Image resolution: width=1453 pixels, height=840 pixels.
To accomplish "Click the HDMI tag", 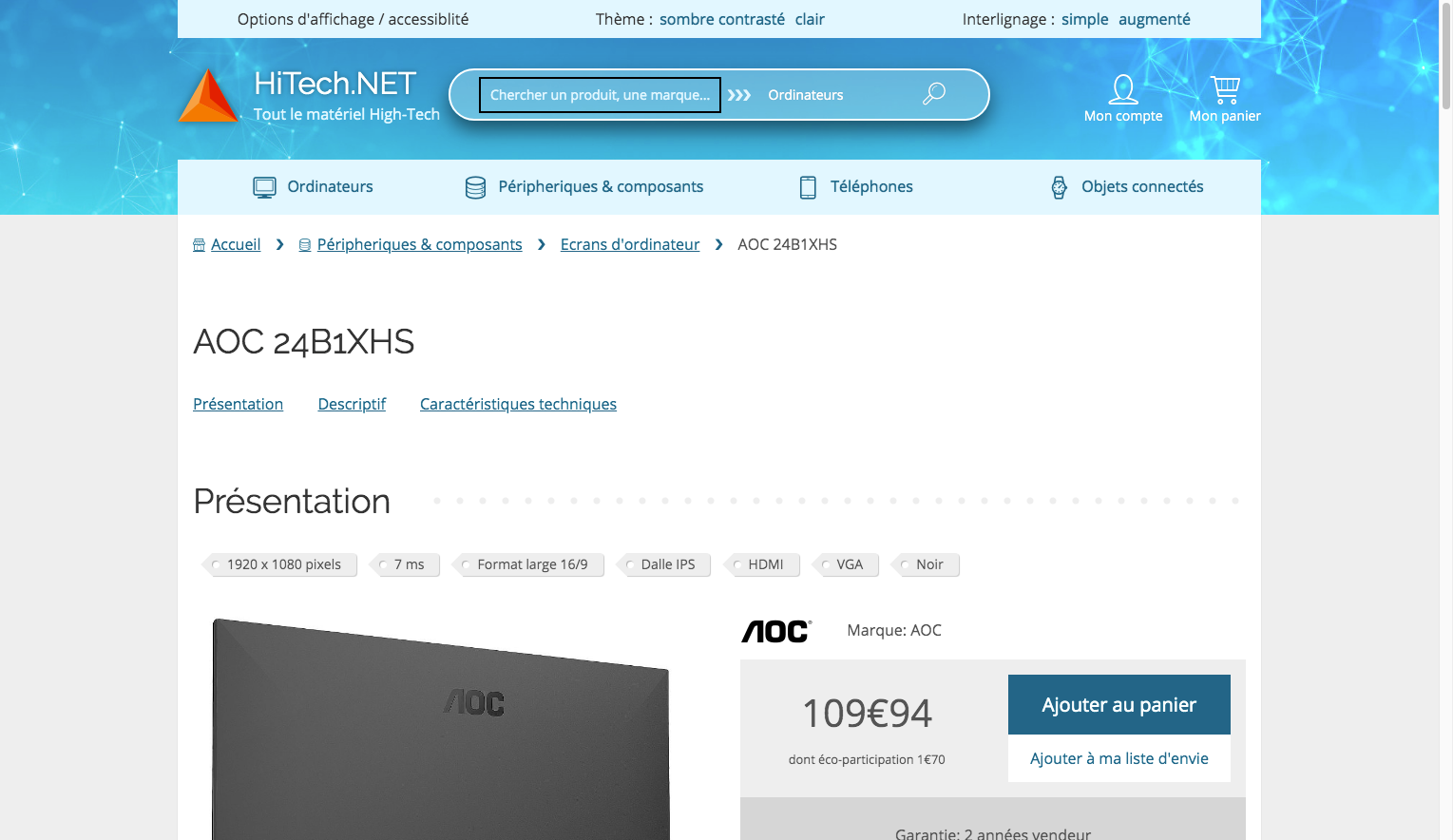I will (763, 564).
